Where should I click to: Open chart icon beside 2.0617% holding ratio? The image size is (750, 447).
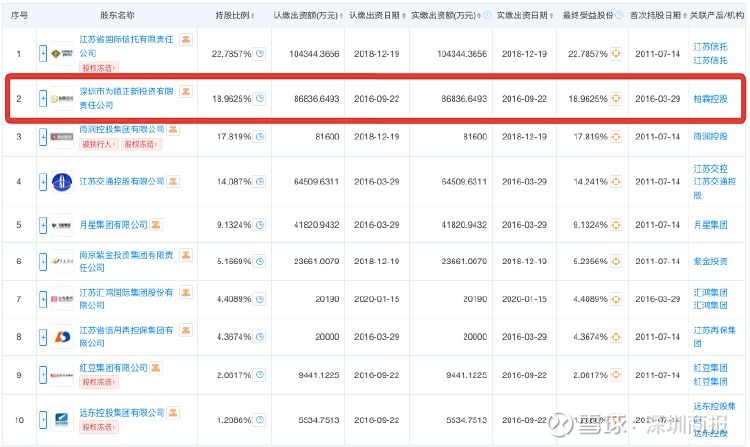coord(260,375)
